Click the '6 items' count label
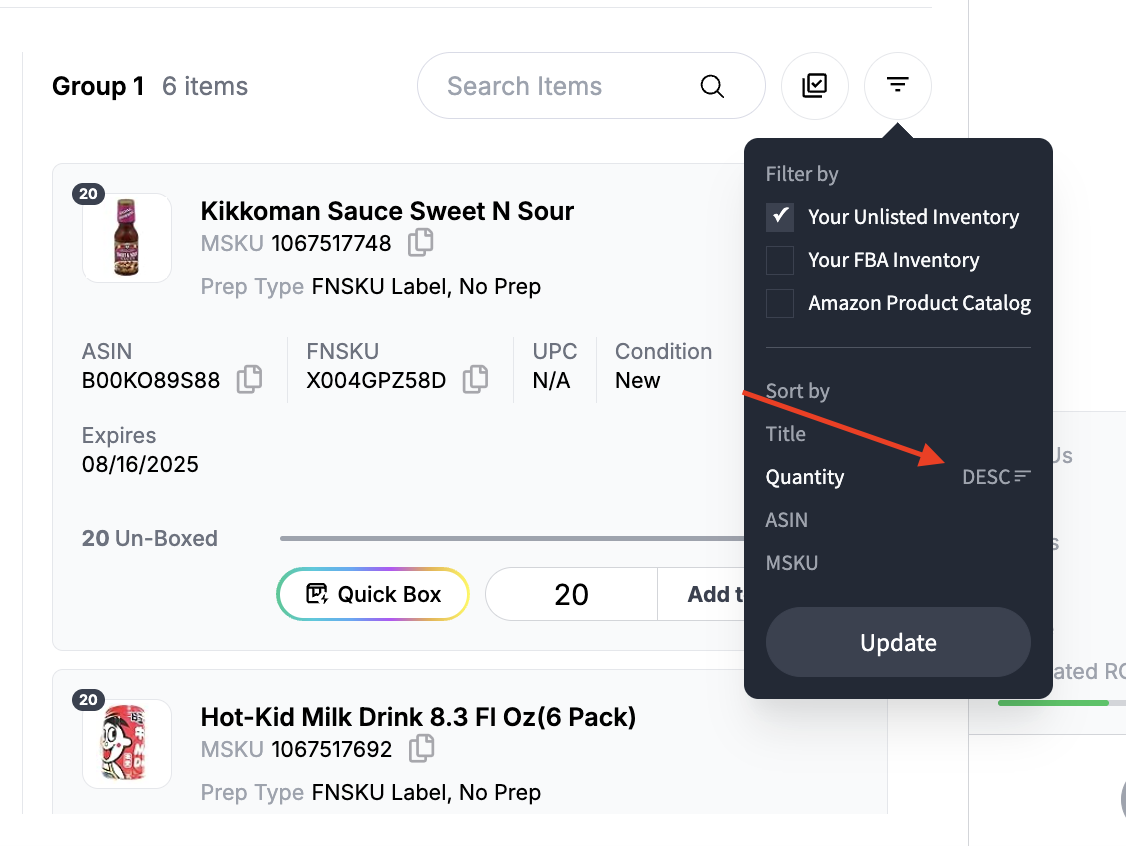The width and height of the screenshot is (1126, 846). click(205, 86)
